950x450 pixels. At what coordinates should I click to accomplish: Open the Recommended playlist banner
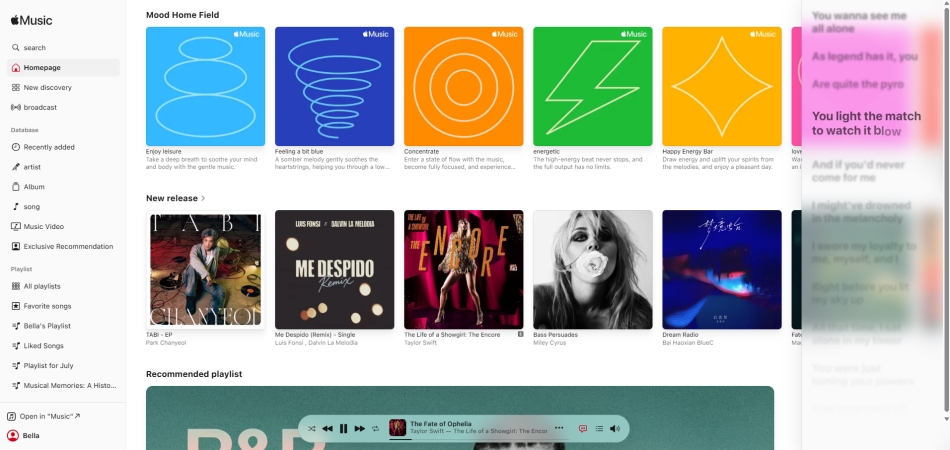(x=460, y=418)
